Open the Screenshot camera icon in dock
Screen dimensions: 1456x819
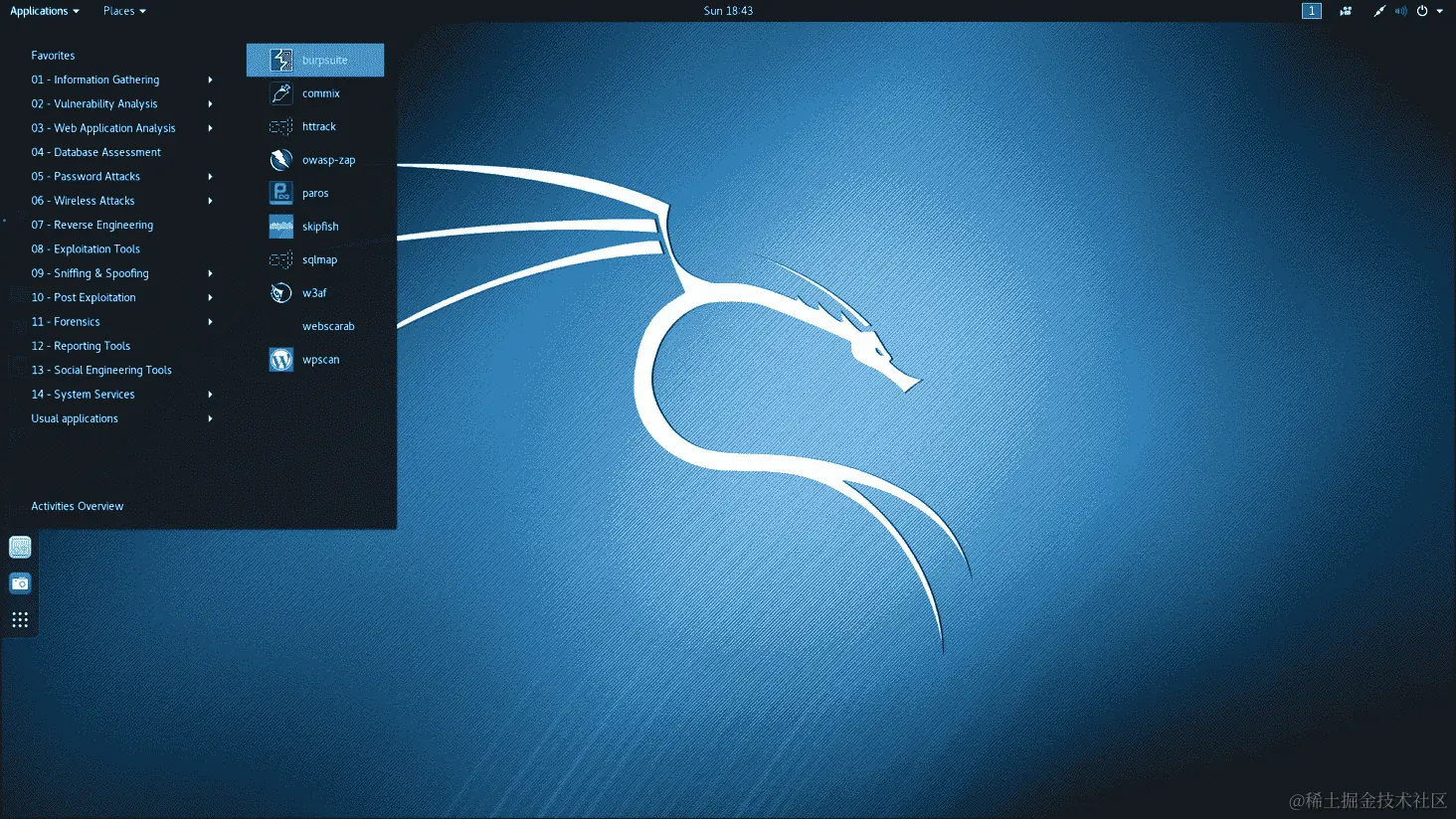point(20,583)
